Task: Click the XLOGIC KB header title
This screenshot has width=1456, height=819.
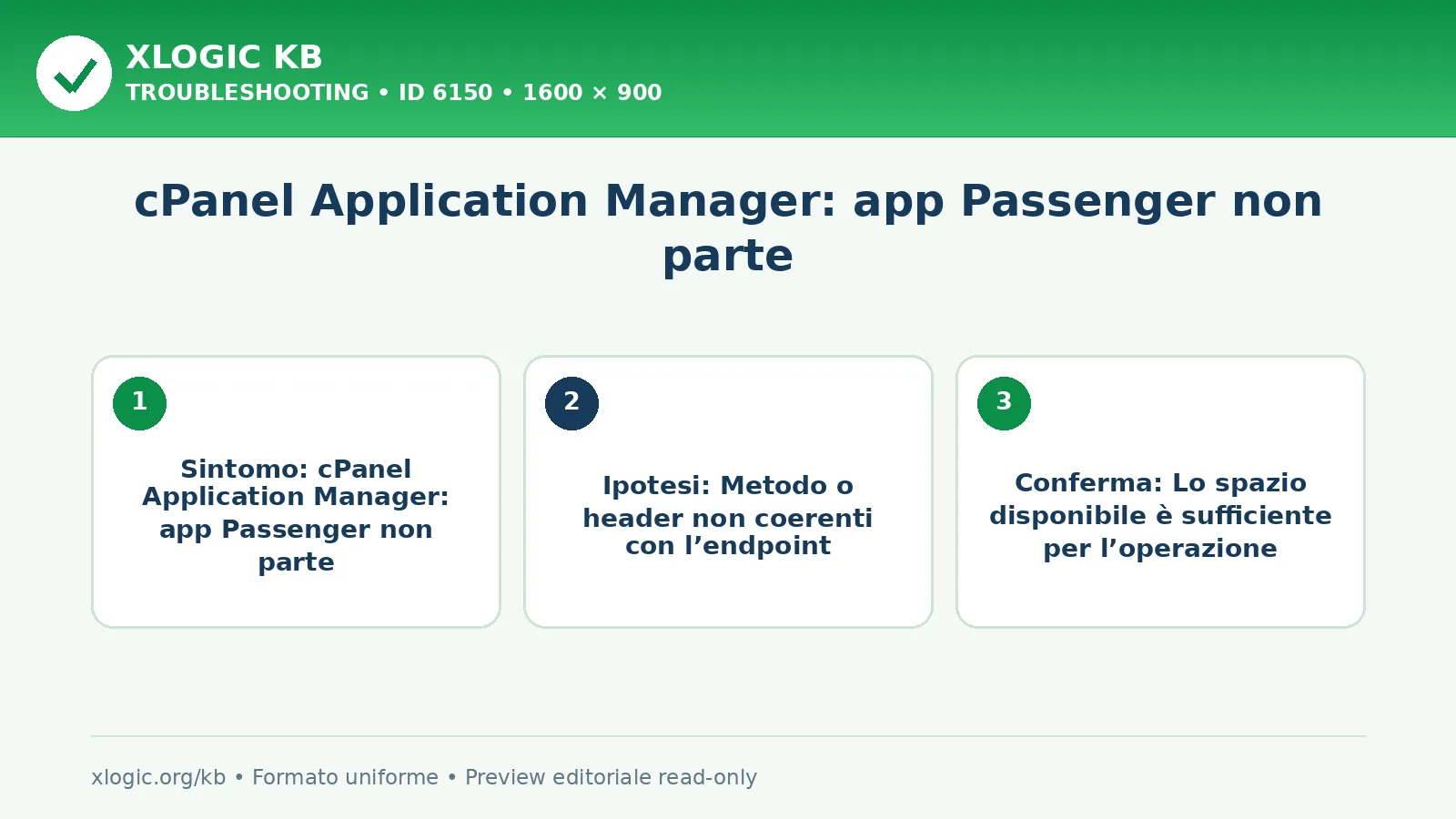Action: [224, 57]
